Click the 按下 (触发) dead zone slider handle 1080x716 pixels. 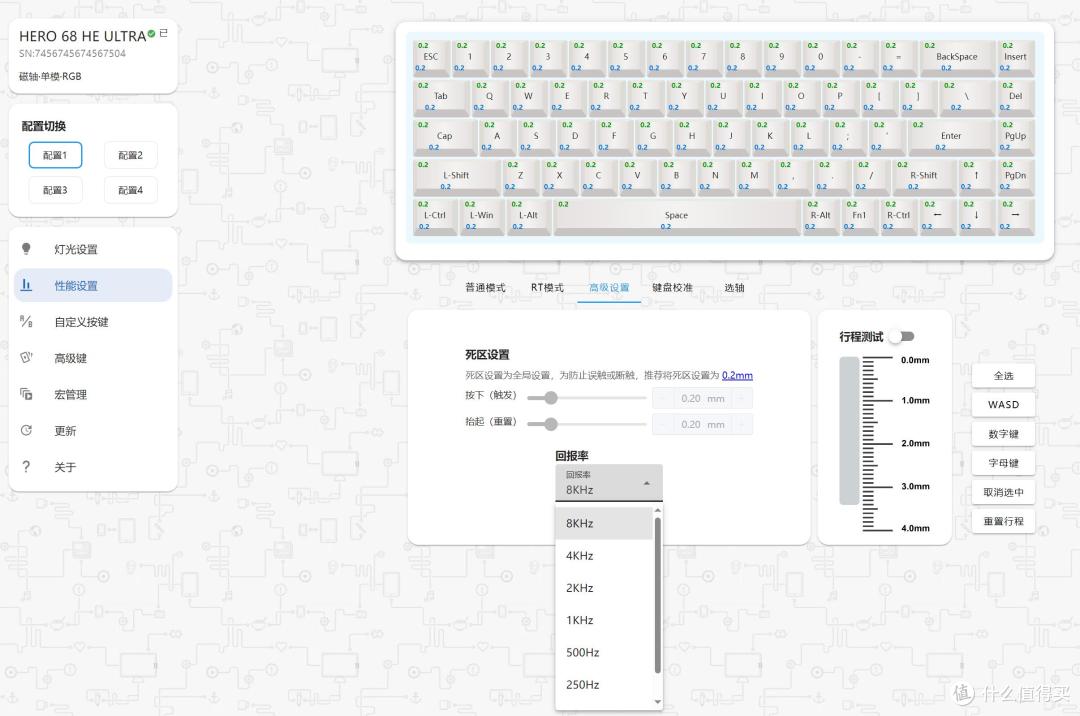coord(550,397)
